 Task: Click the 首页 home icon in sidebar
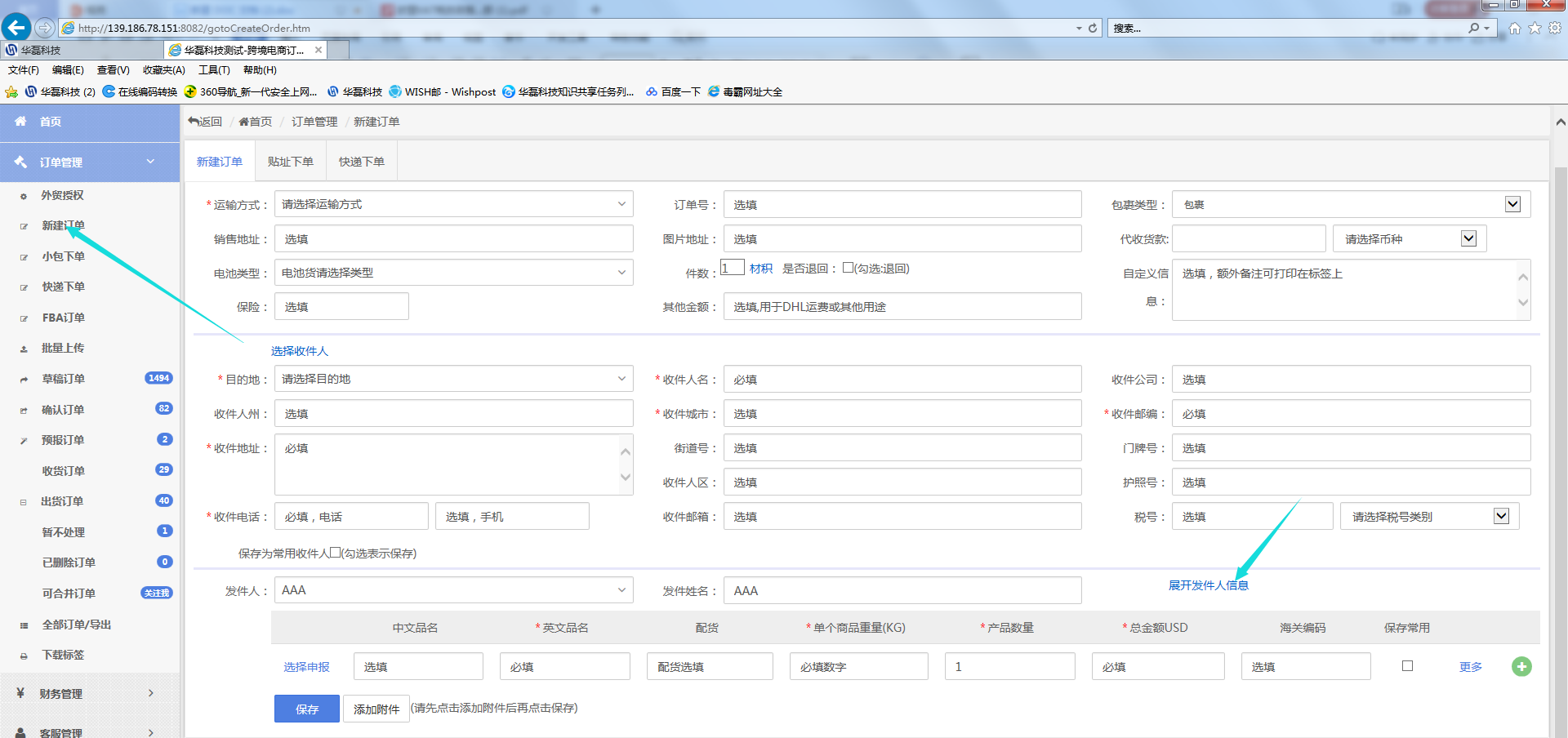(x=20, y=121)
